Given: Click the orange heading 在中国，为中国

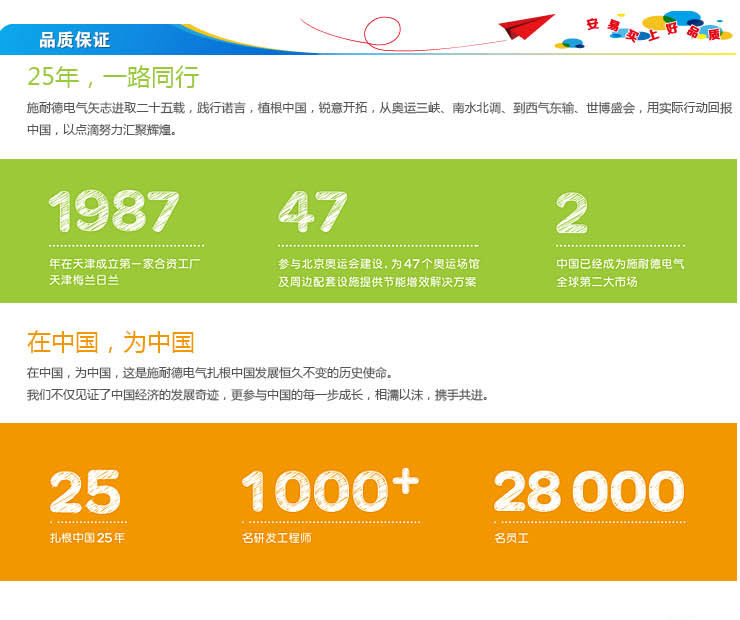Looking at the screenshot, I should (111, 342).
